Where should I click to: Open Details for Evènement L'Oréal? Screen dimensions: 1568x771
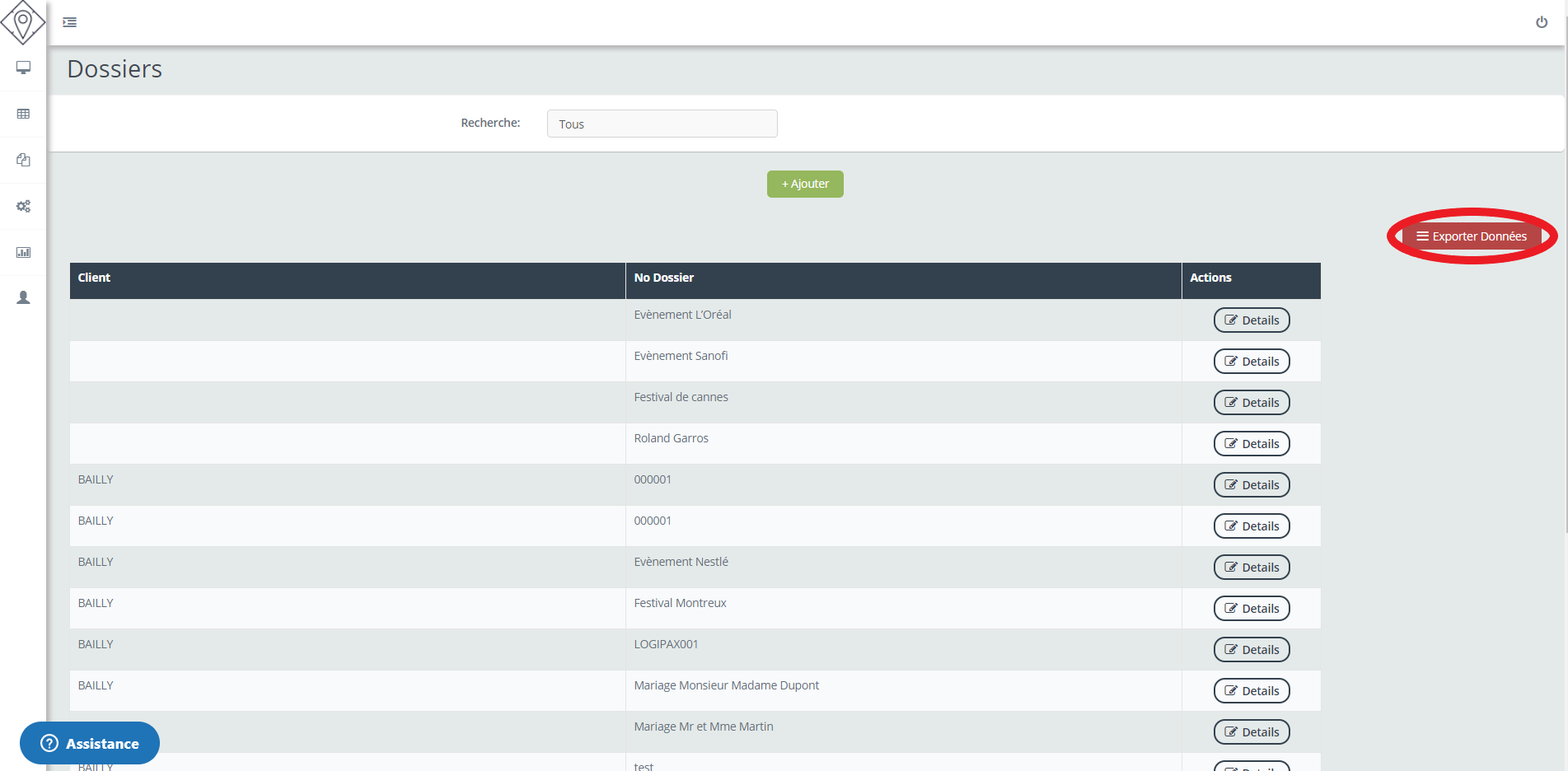click(1251, 320)
